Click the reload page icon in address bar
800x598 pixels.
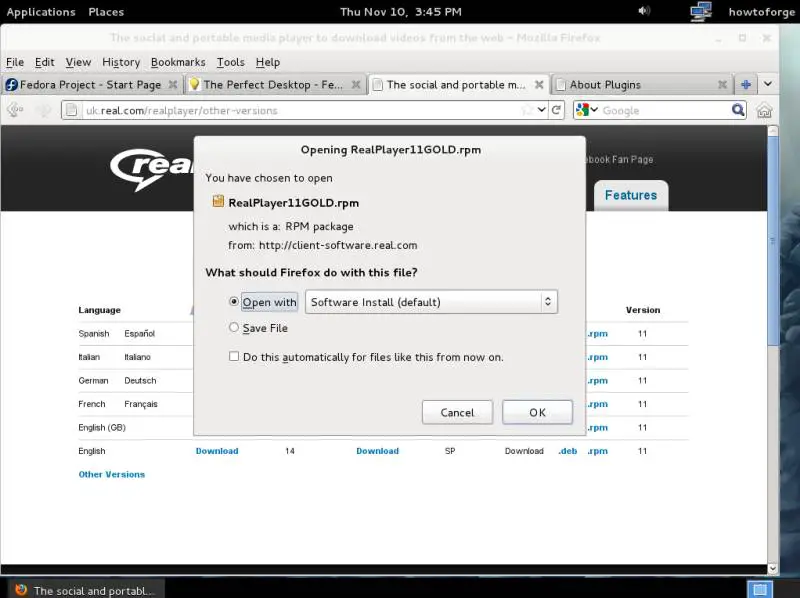(556, 110)
